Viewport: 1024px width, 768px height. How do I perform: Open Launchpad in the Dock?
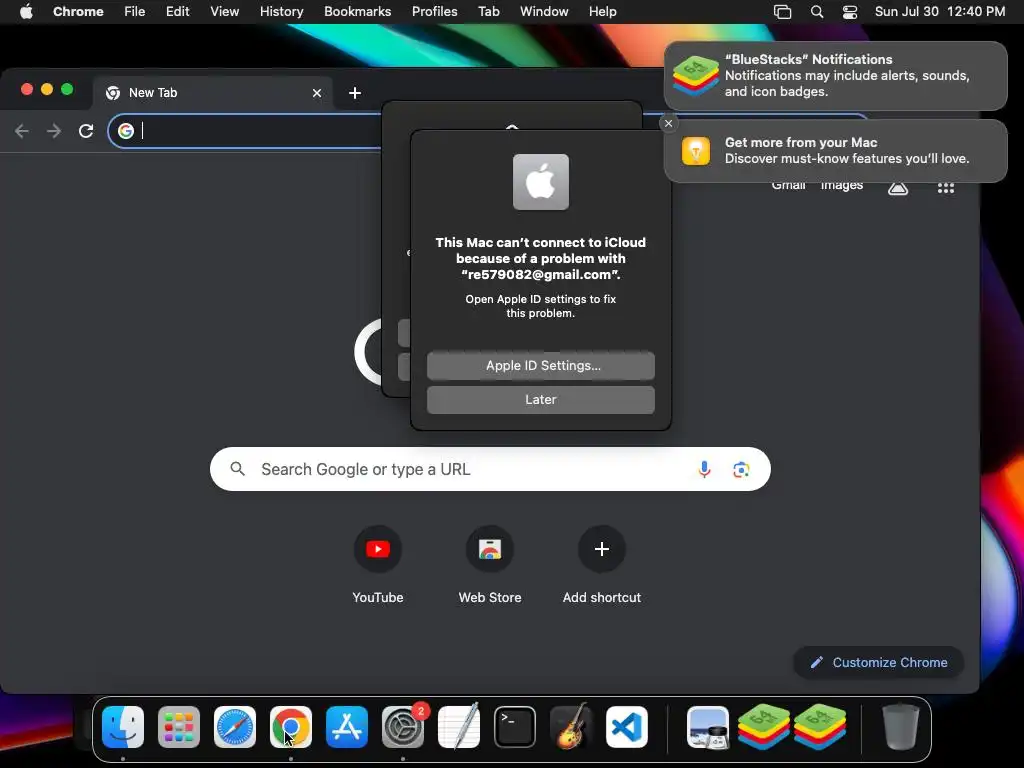(179, 727)
